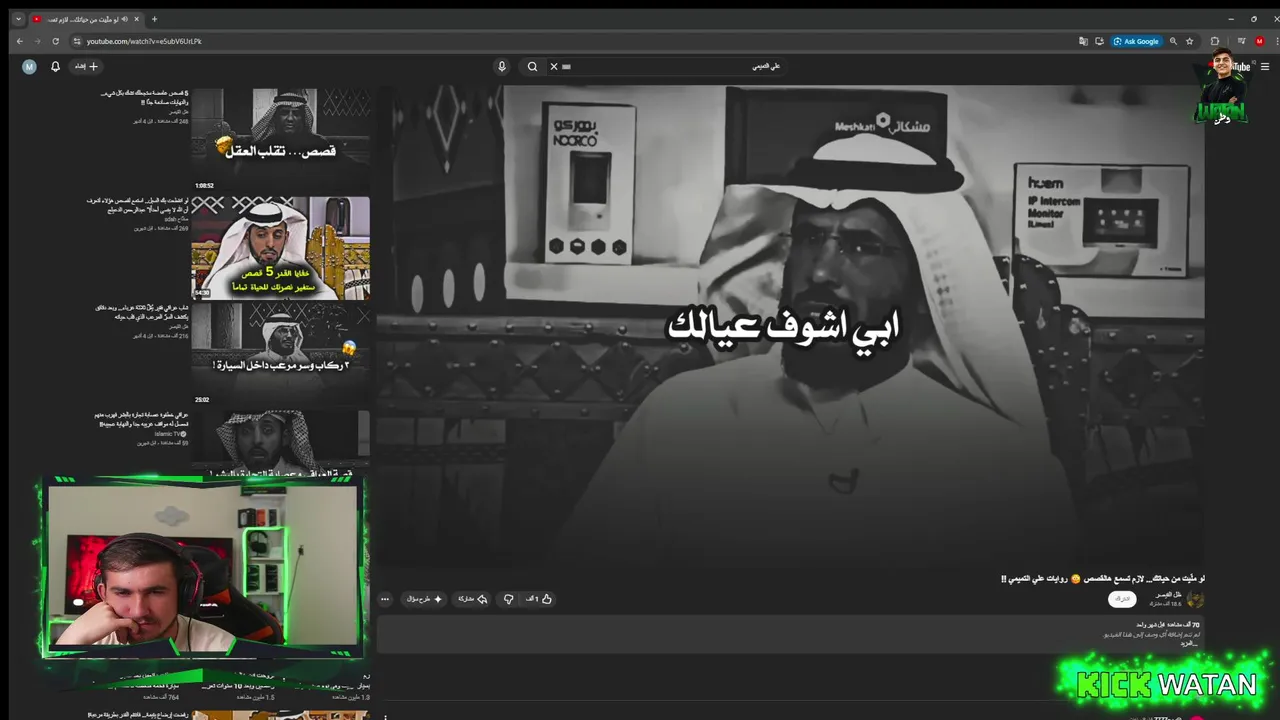
Task: Open the channel avatar below the video
Action: click(1195, 599)
